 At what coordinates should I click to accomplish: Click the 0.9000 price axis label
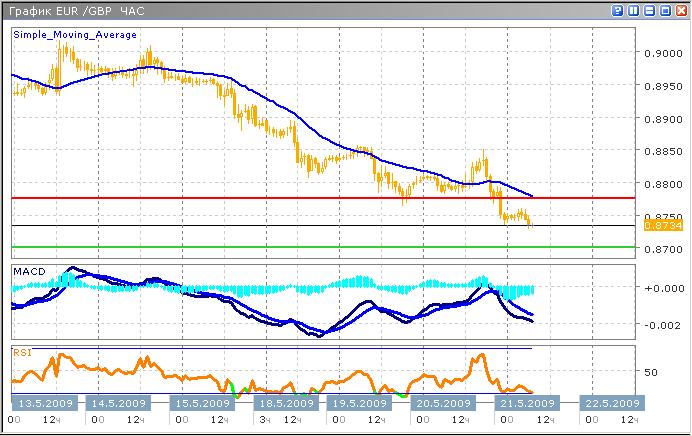pyautogui.click(x=661, y=54)
